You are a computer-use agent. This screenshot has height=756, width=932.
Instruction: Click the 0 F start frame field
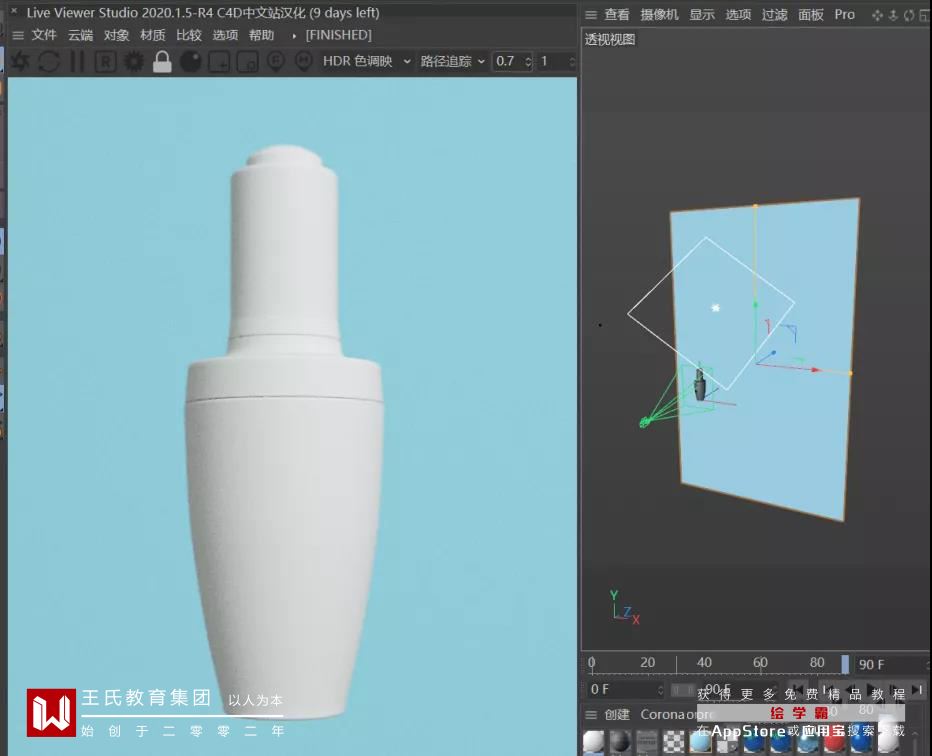[x=626, y=689]
